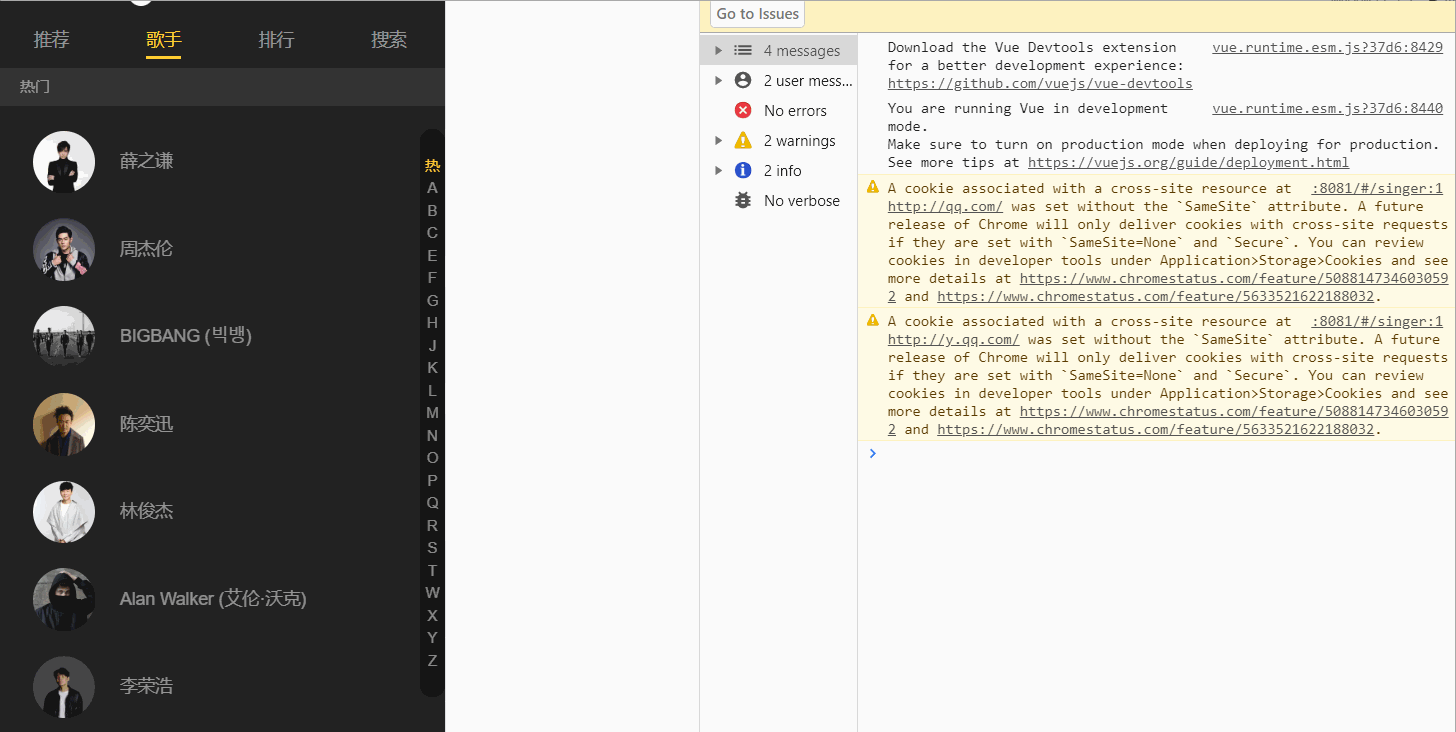Jump to letter M in index
The width and height of the screenshot is (1456, 732).
[432, 412]
